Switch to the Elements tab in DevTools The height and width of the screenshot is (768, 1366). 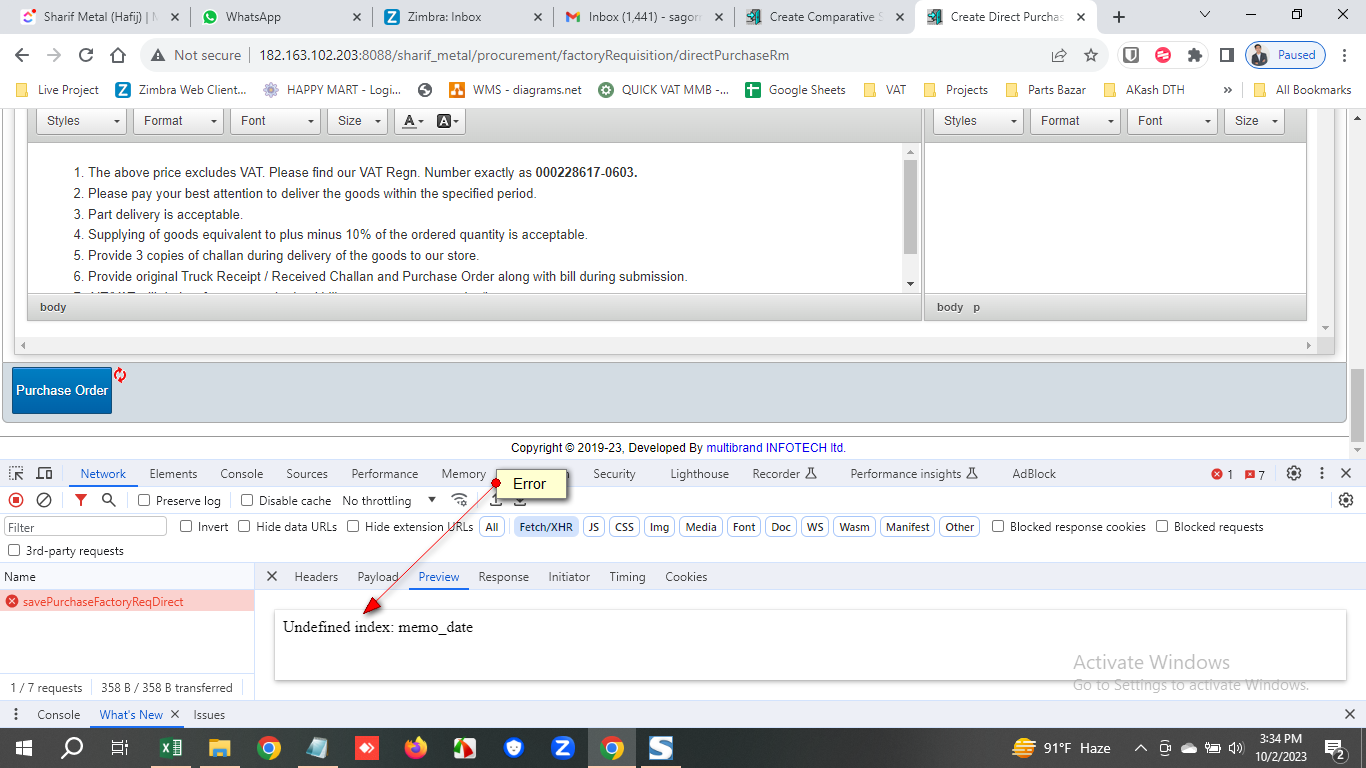(173, 474)
